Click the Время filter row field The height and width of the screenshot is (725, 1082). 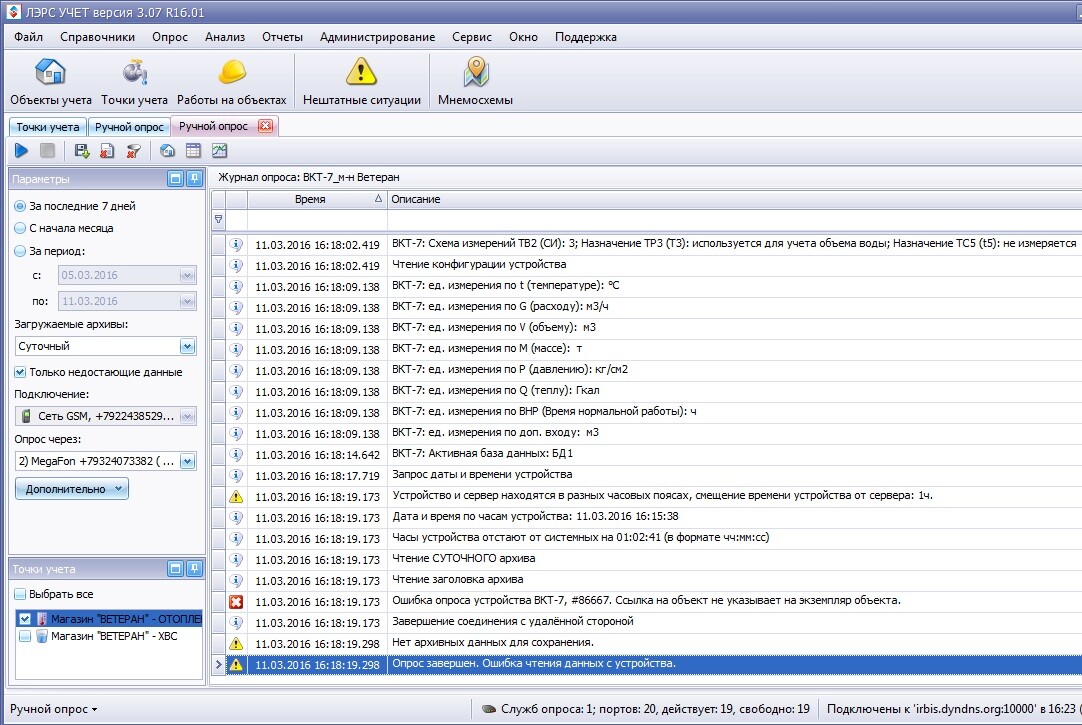[x=317, y=220]
